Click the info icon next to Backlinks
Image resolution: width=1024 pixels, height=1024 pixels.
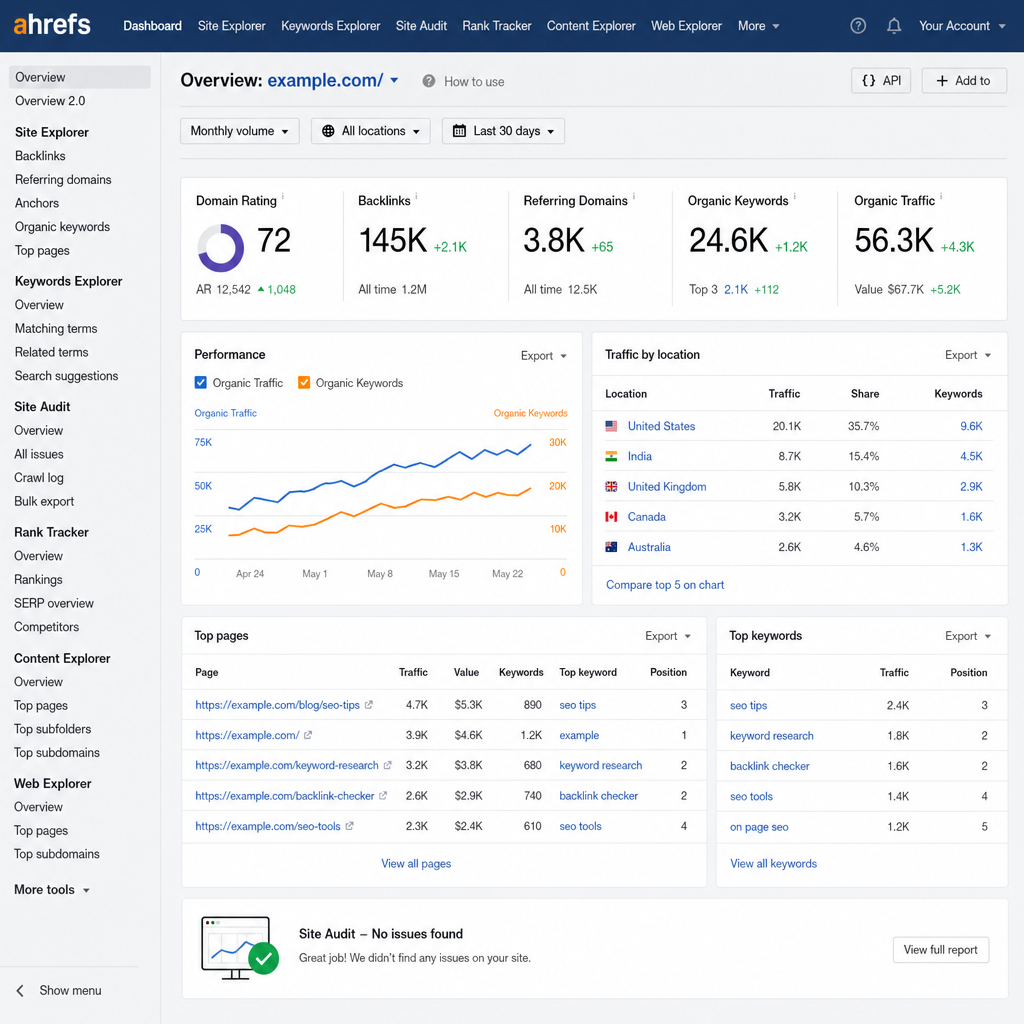417,195
